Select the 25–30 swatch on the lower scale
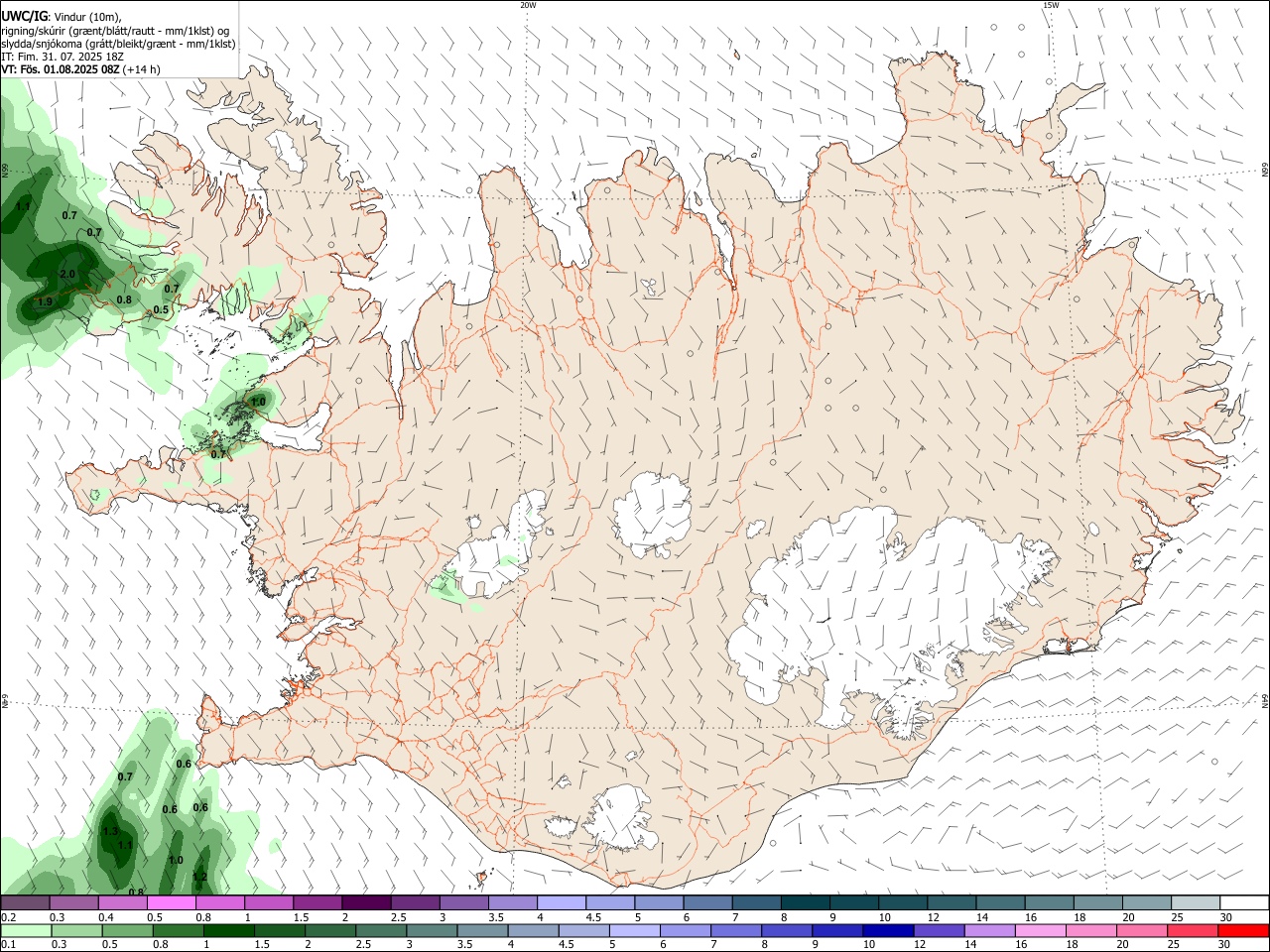The height and width of the screenshot is (952, 1270). tap(1193, 930)
